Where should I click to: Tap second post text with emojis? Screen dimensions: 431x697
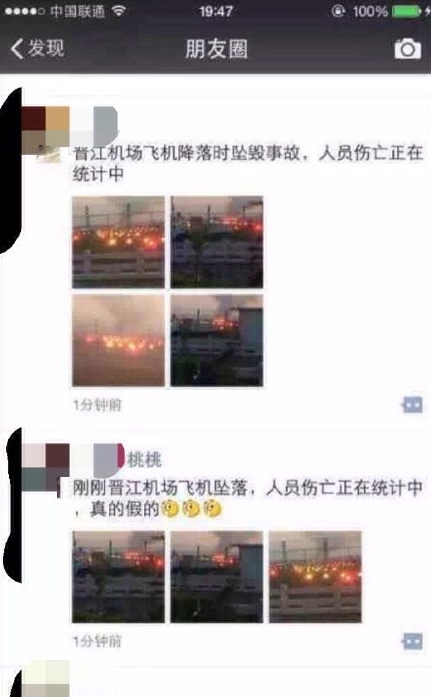pos(248,498)
